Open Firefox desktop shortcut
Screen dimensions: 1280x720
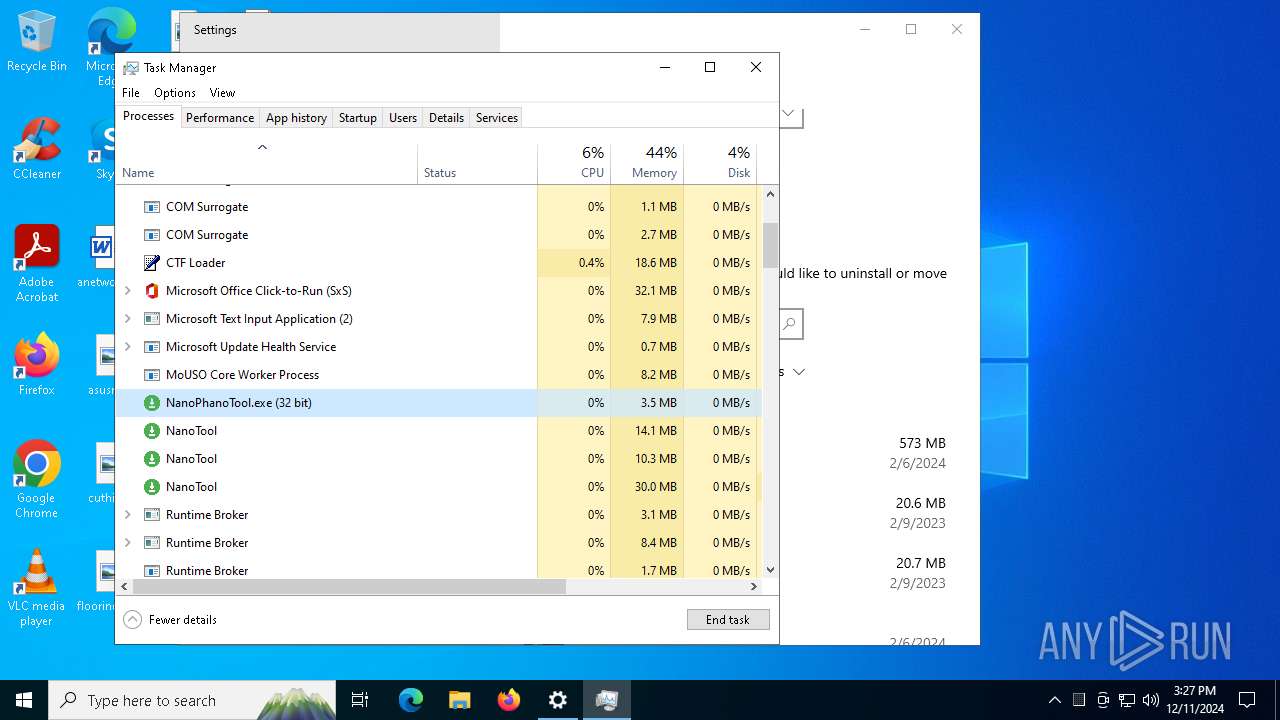pyautogui.click(x=37, y=365)
